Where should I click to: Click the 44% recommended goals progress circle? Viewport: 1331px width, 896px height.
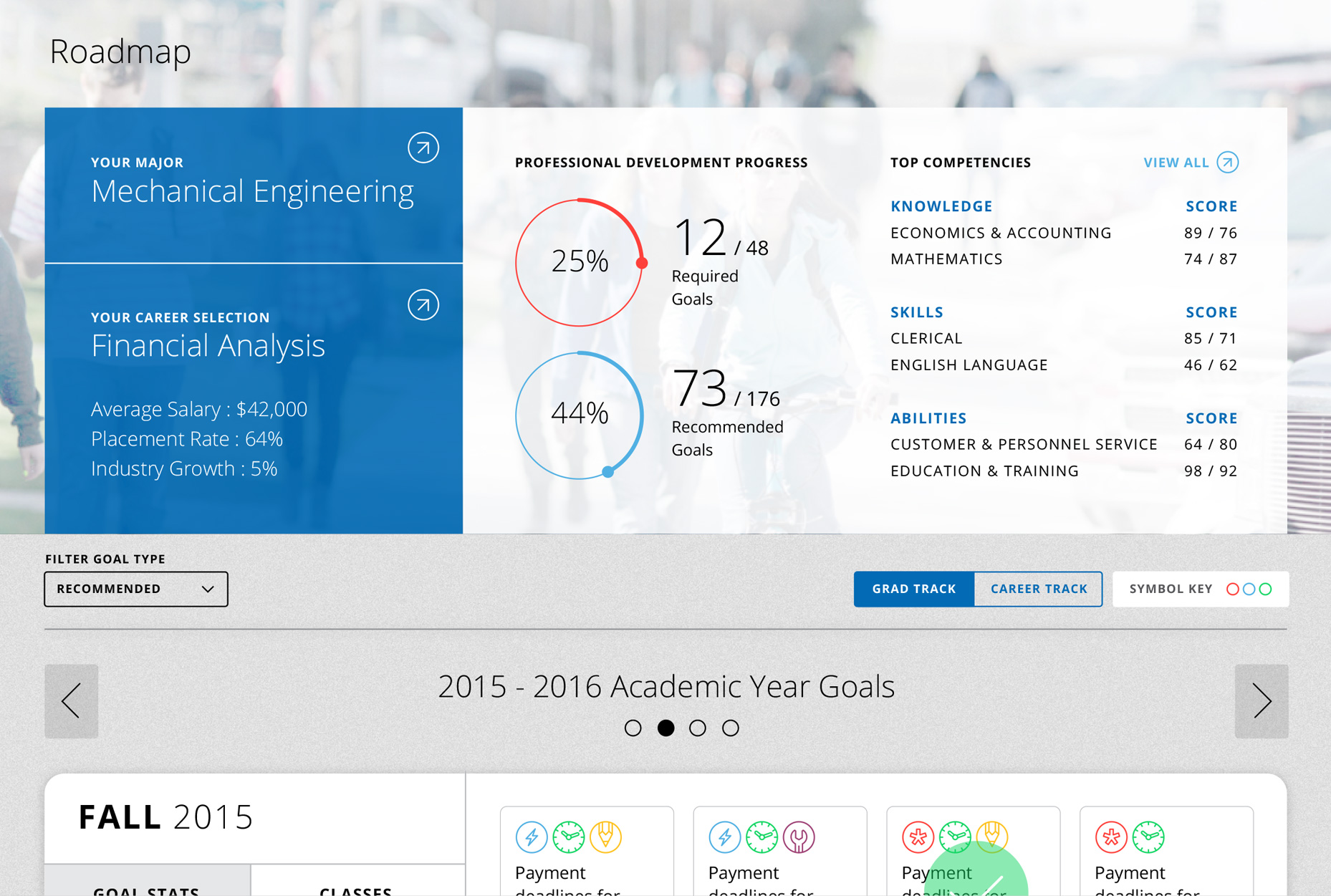(x=580, y=415)
